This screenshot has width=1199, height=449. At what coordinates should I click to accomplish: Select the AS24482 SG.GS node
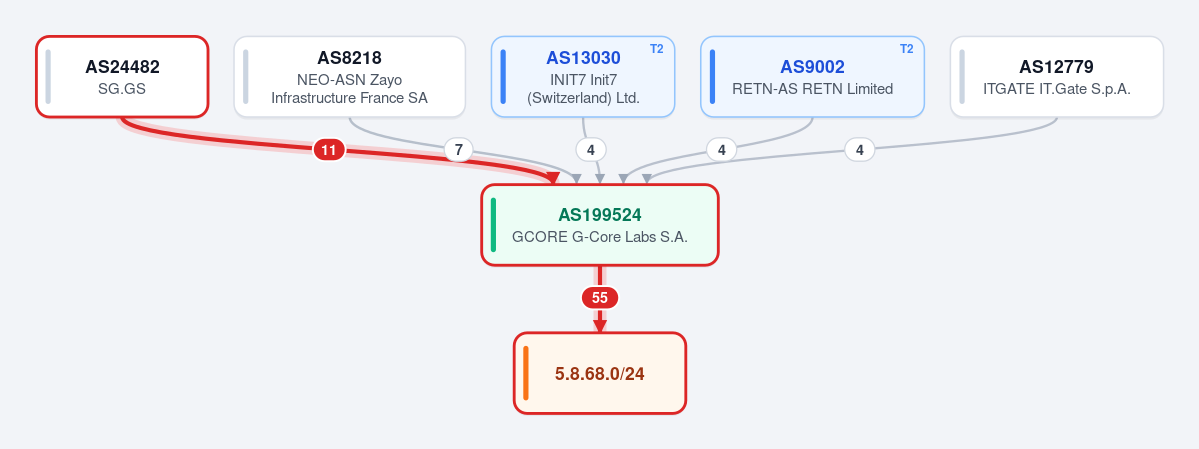(x=122, y=76)
